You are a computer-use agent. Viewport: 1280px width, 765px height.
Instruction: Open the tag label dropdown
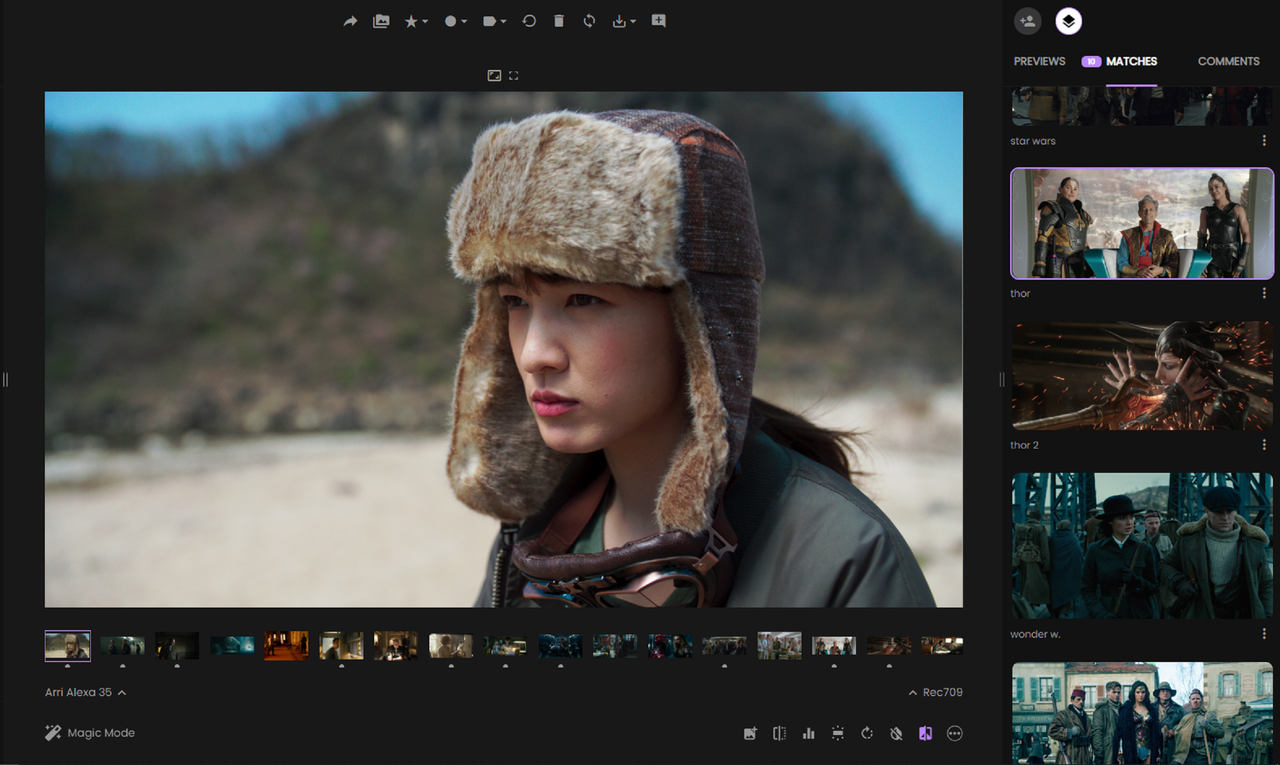coord(494,21)
